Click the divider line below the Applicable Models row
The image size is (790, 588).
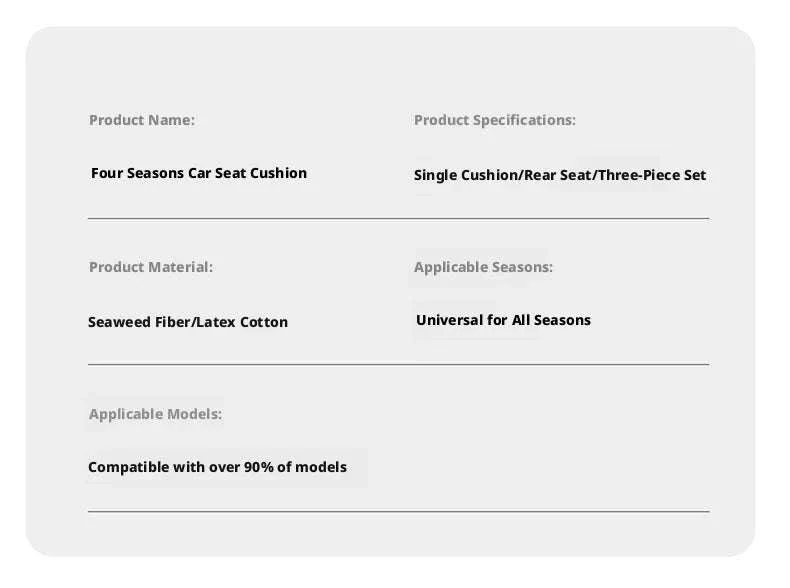pos(399,511)
